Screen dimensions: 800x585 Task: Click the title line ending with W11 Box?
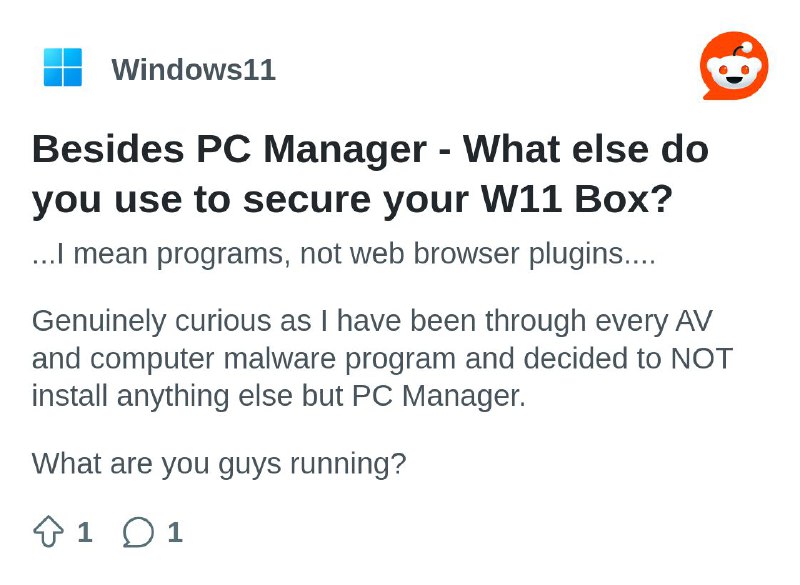353,199
